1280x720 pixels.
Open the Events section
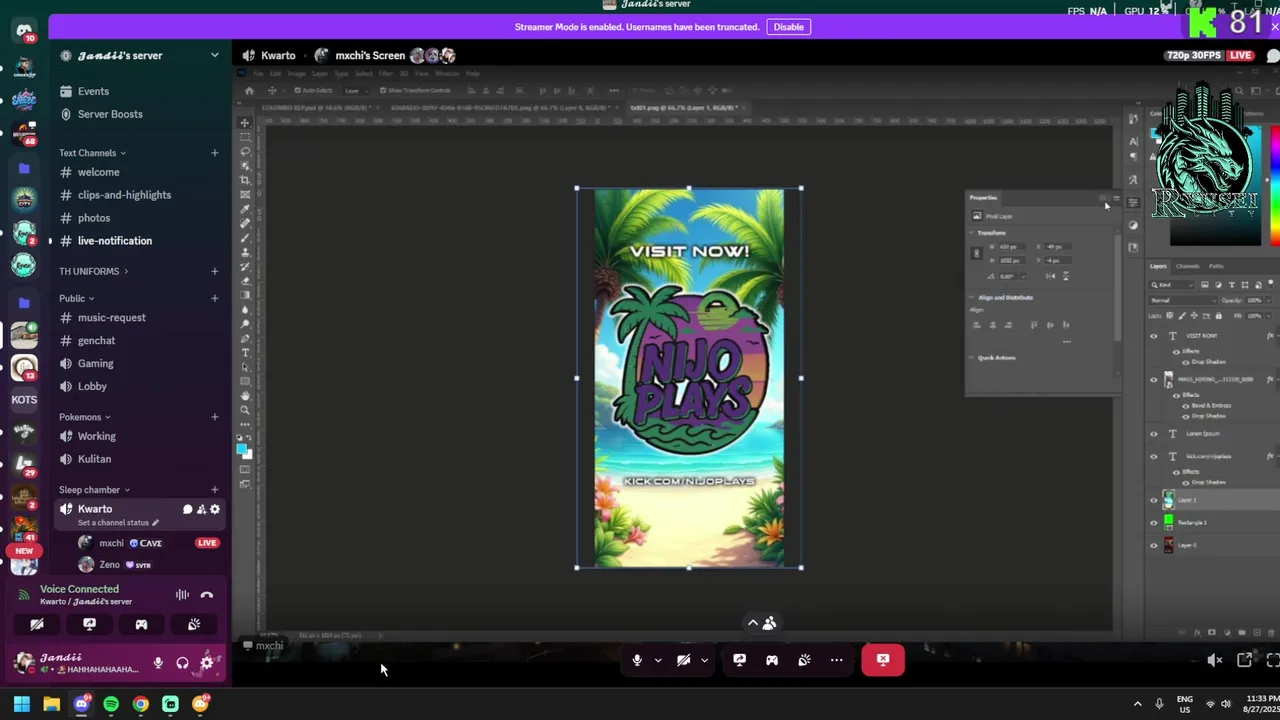(93, 91)
